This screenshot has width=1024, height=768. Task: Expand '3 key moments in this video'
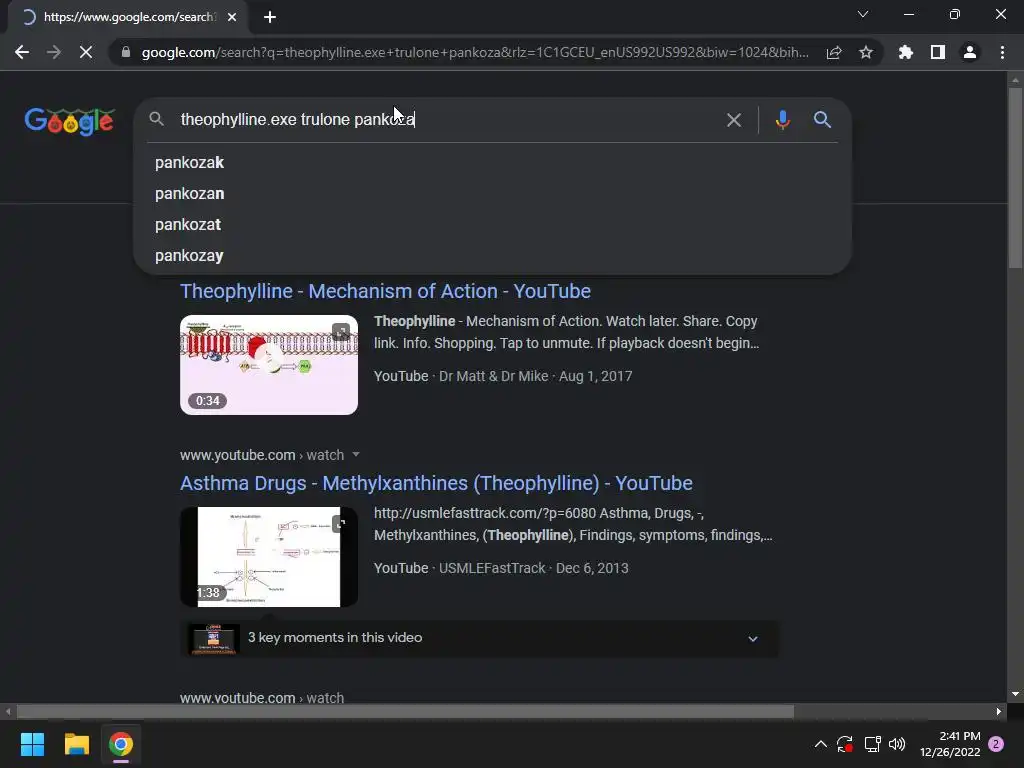pyautogui.click(x=479, y=638)
